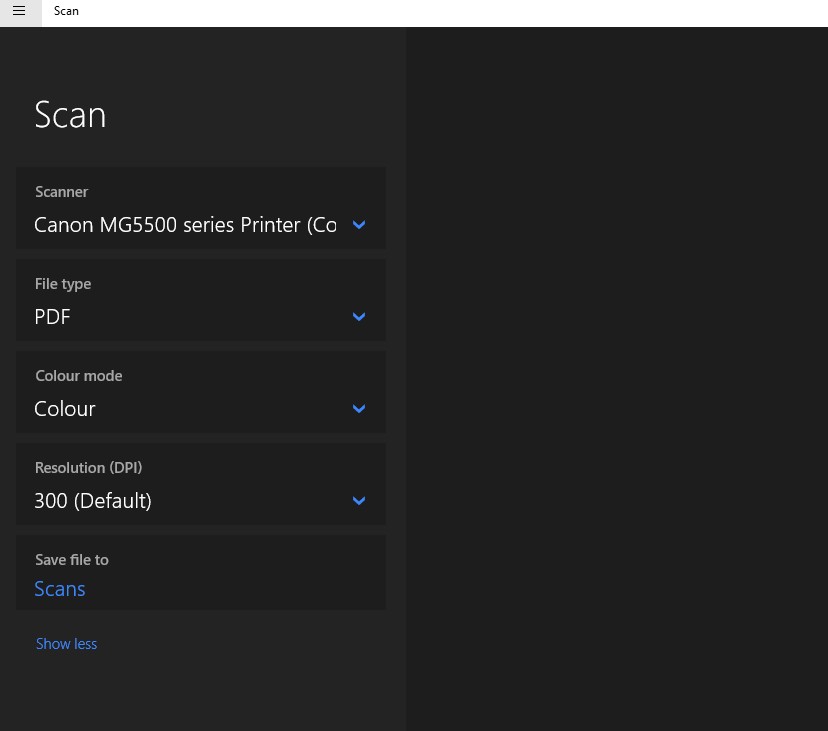Click the Resolution (DPI) chevron arrow
Image resolution: width=828 pixels, height=731 pixels.
(359, 501)
